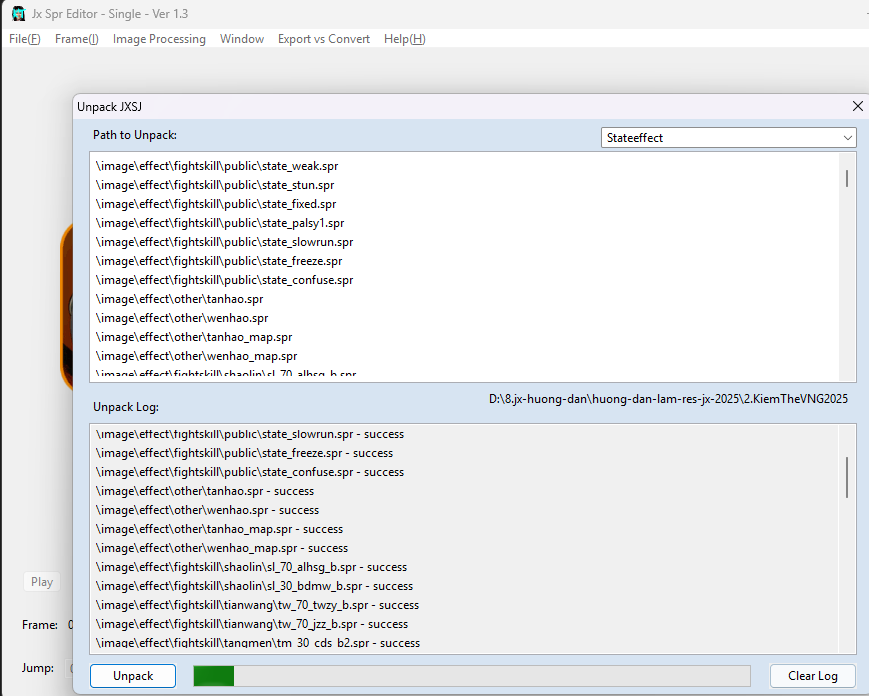Open the Frame menu

click(77, 39)
